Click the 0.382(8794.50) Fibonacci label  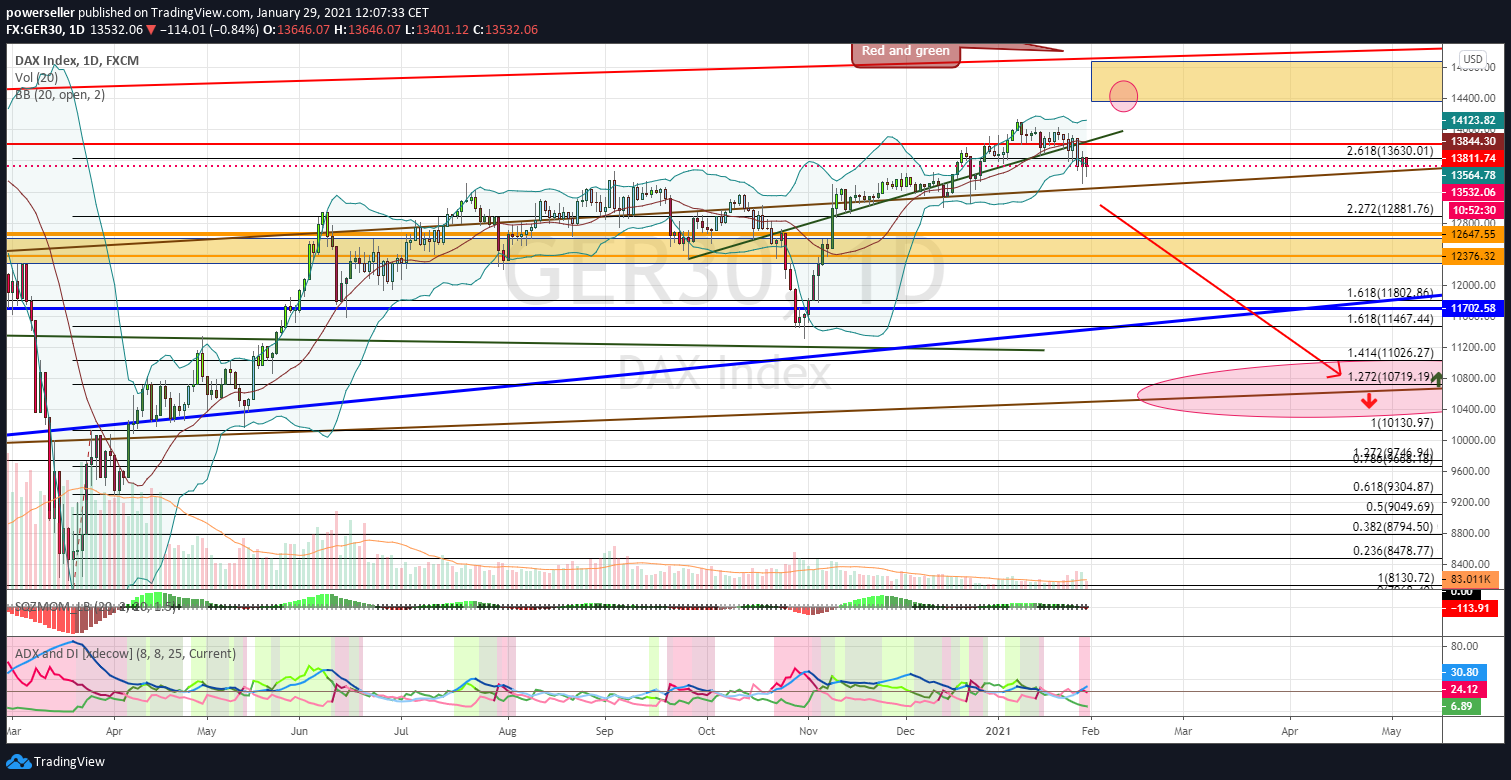tap(1393, 526)
